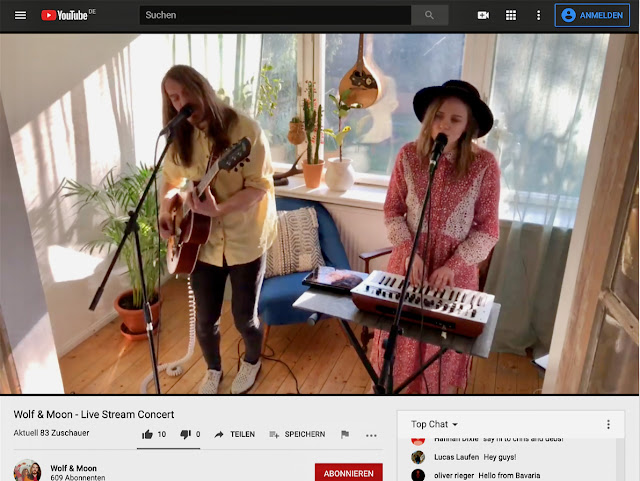Open the hamburger guide menu
640x481 pixels.
20,15
